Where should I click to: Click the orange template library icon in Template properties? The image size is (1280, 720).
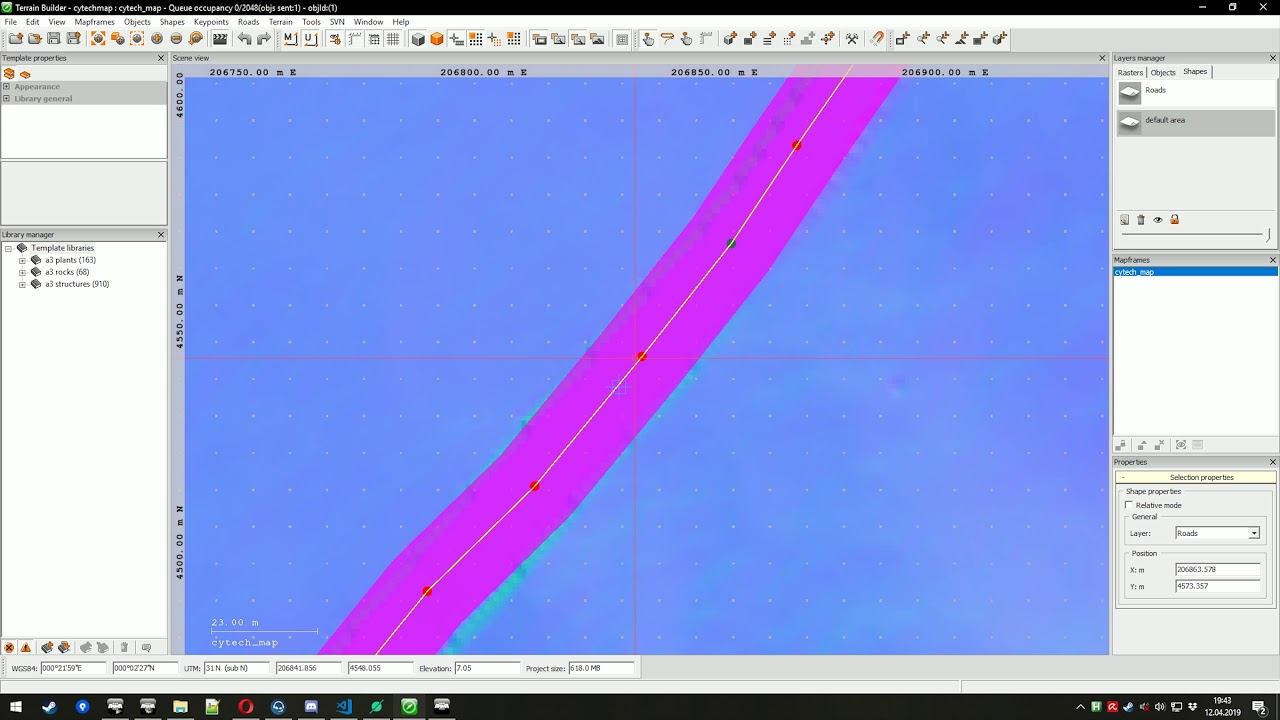[x=9, y=74]
